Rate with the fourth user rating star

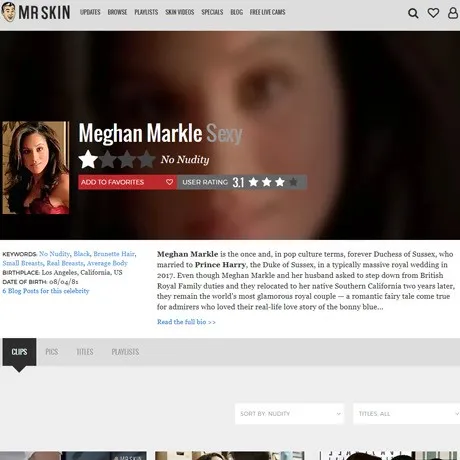[x=293, y=182]
